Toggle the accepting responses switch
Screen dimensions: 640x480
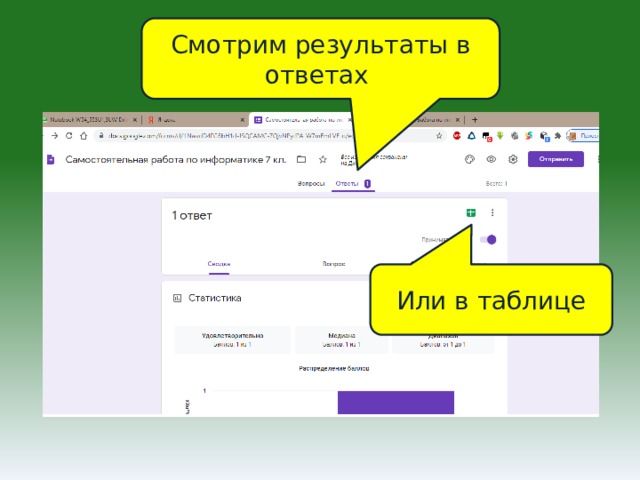tap(488, 240)
